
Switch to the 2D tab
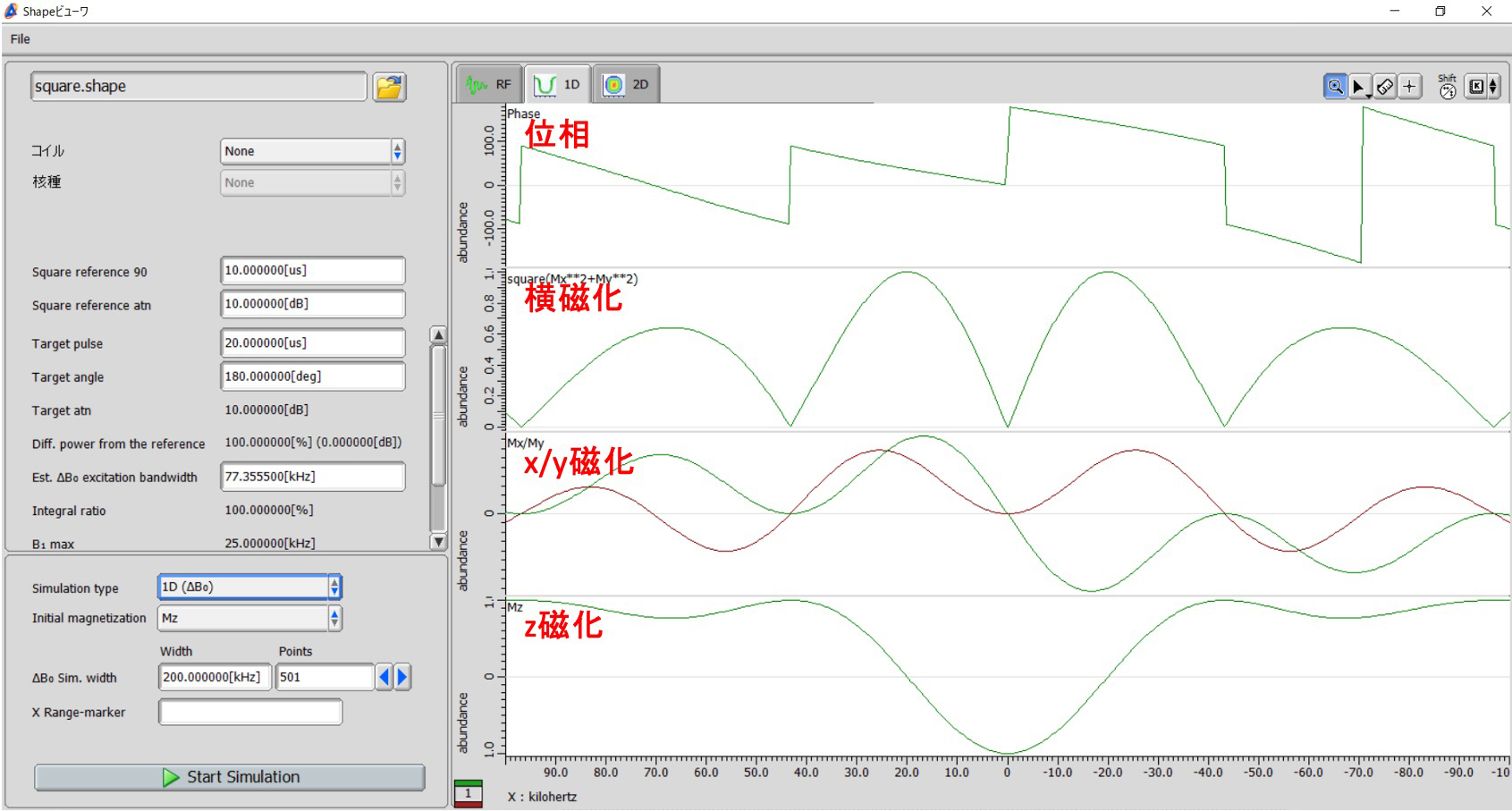point(626,85)
